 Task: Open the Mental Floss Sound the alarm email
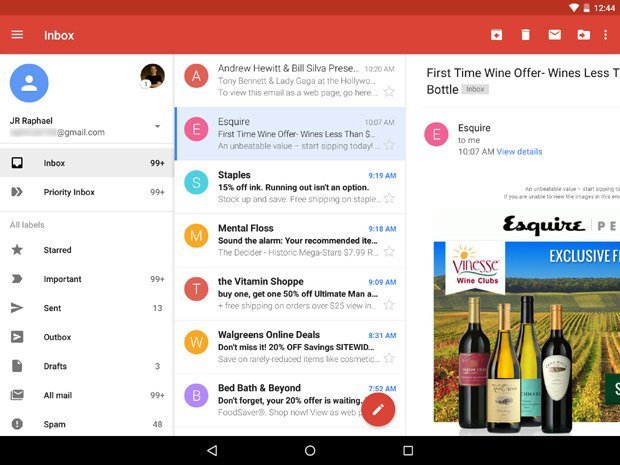pos(290,240)
